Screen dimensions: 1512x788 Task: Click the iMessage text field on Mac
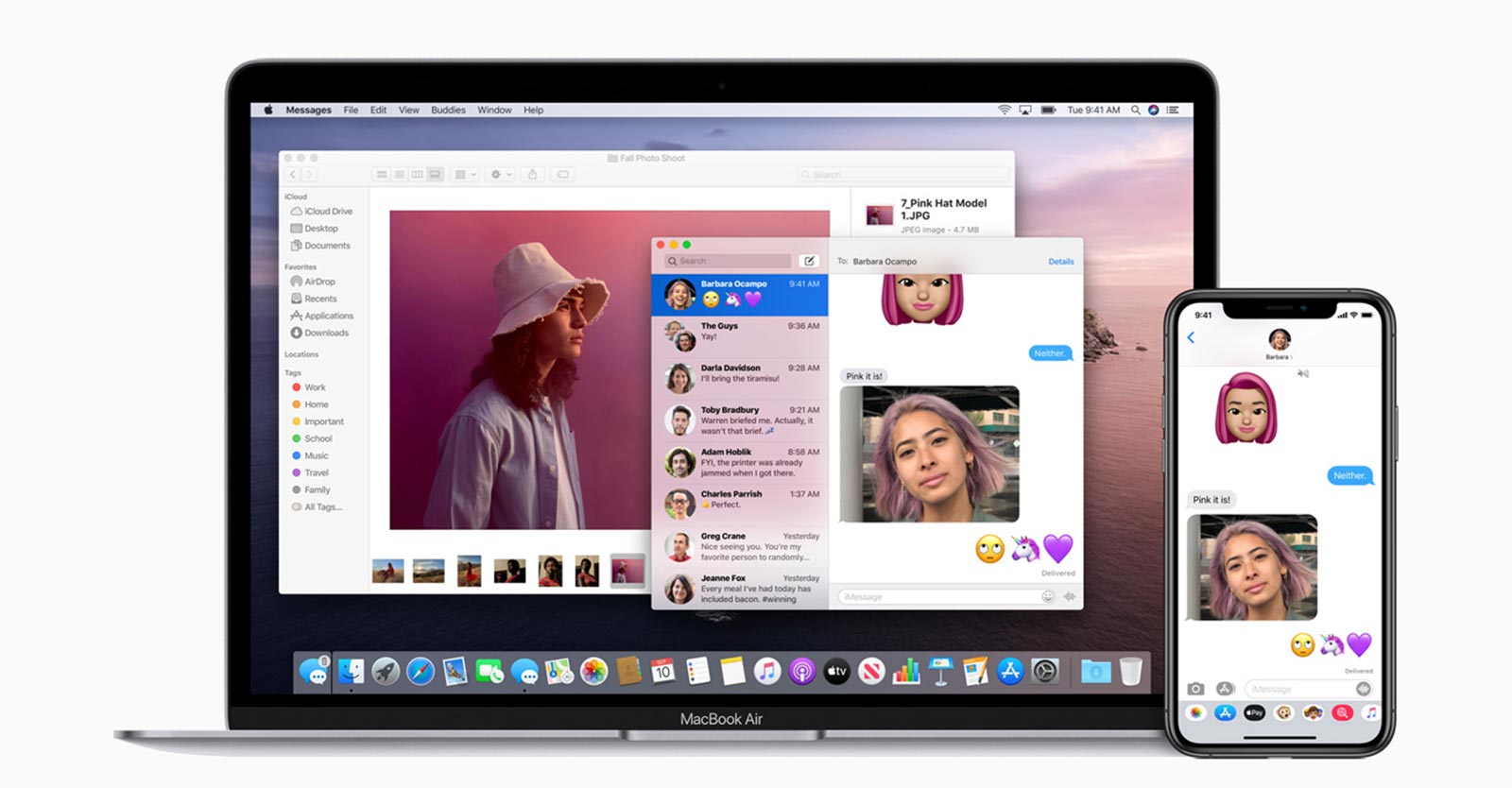[936, 597]
